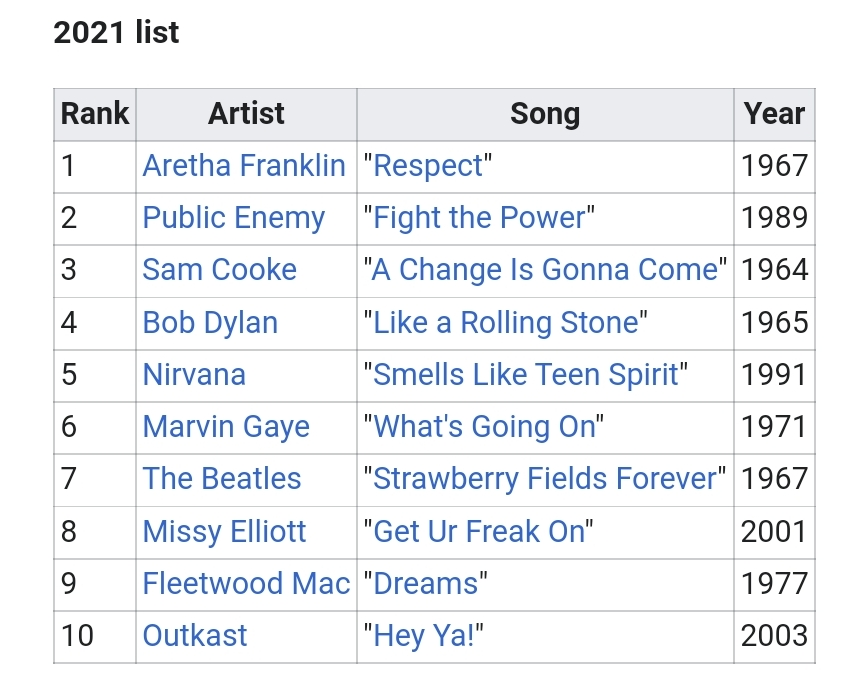Follow the "Get Ur Freak On" link
The image size is (852, 692).
click(x=478, y=531)
